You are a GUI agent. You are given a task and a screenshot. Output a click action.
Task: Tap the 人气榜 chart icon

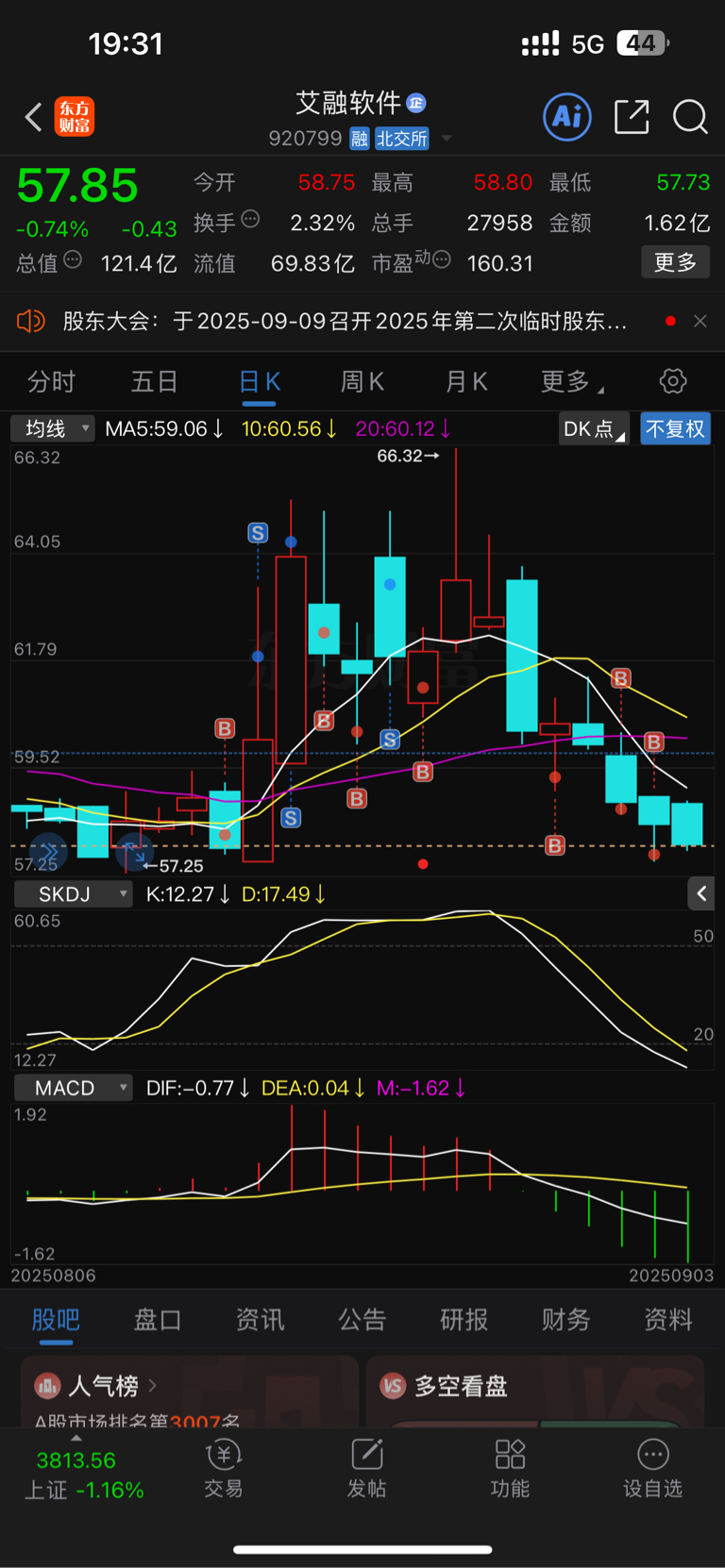(x=47, y=1386)
